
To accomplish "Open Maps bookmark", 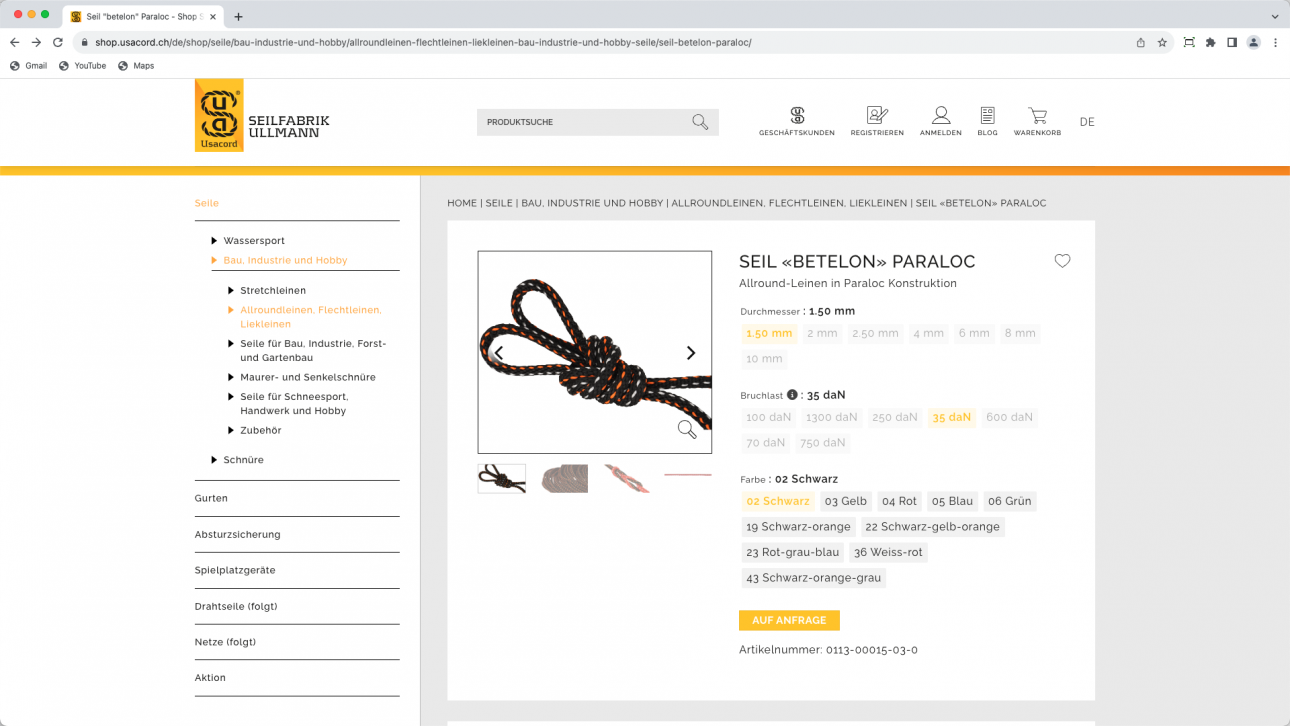I will (x=136, y=66).
